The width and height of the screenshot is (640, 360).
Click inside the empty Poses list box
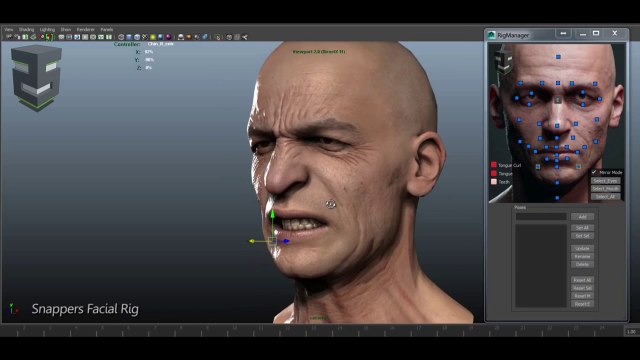pyautogui.click(x=541, y=265)
